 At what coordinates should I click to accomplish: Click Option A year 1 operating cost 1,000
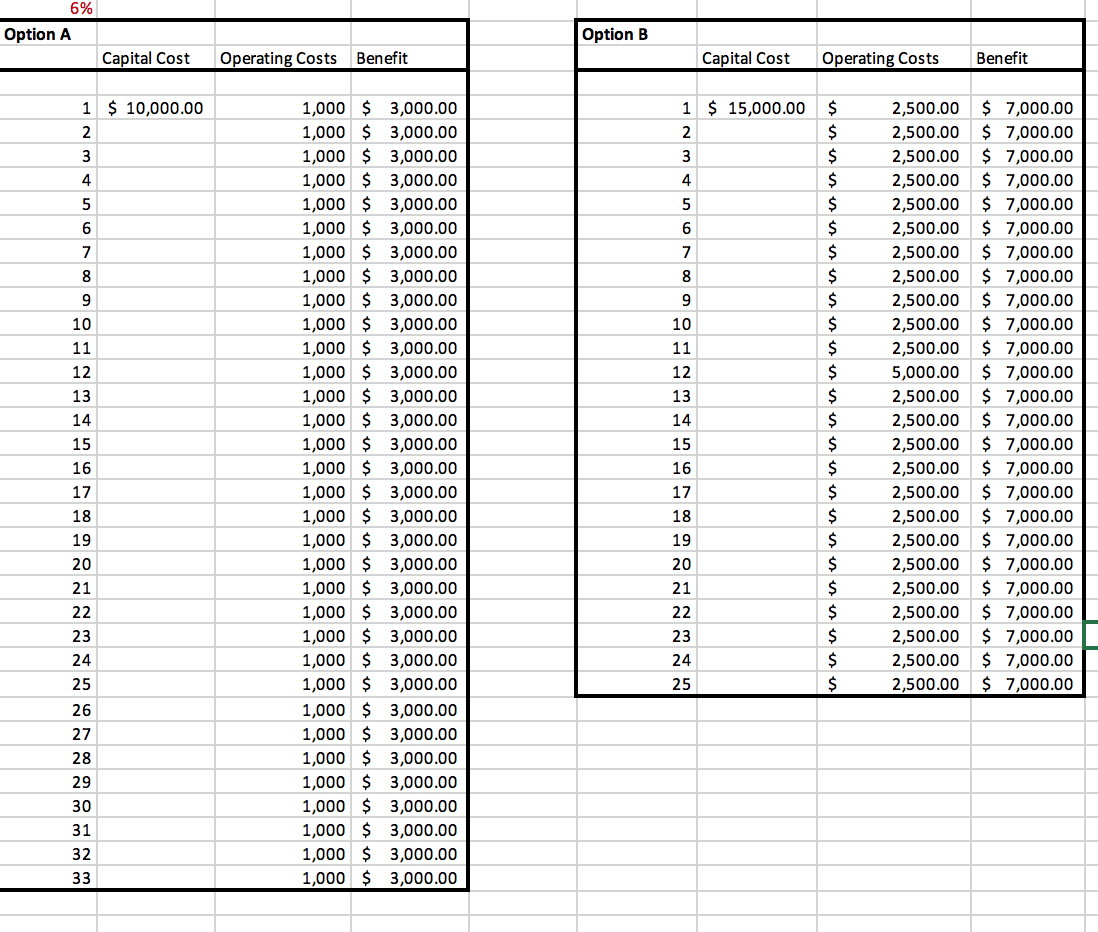(x=282, y=108)
